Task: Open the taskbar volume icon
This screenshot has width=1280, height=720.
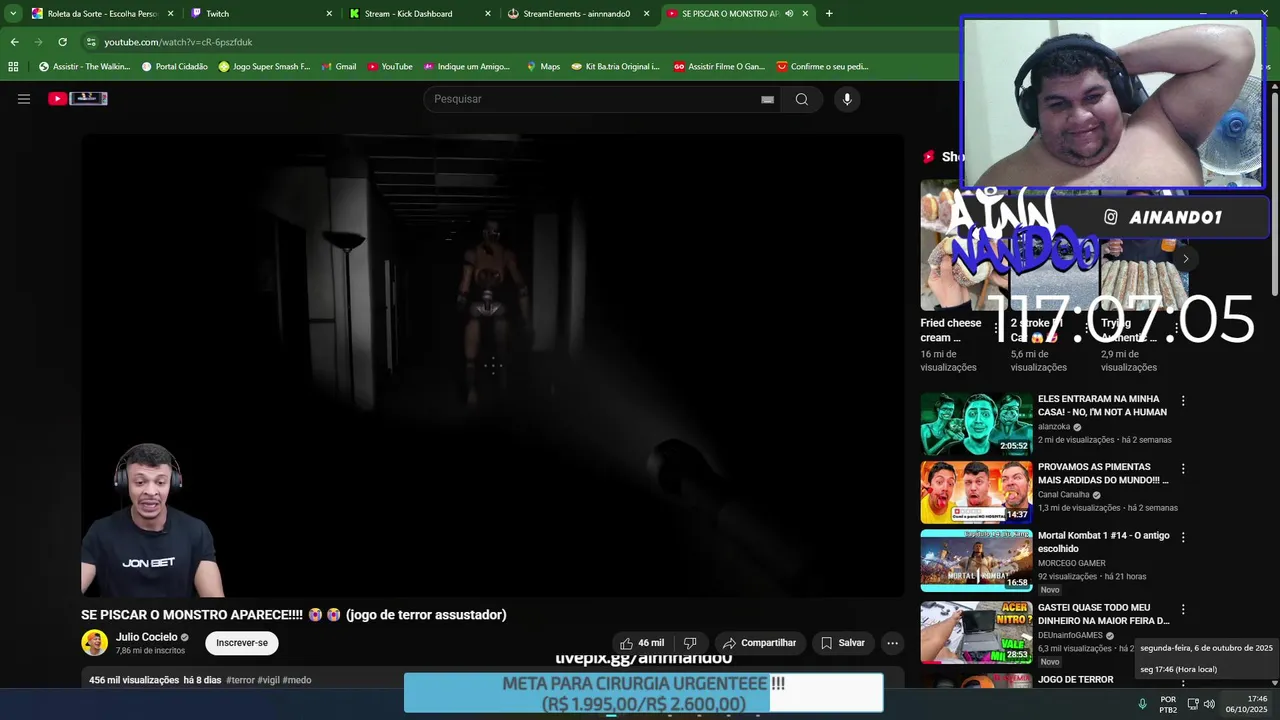Action: 1209,704
